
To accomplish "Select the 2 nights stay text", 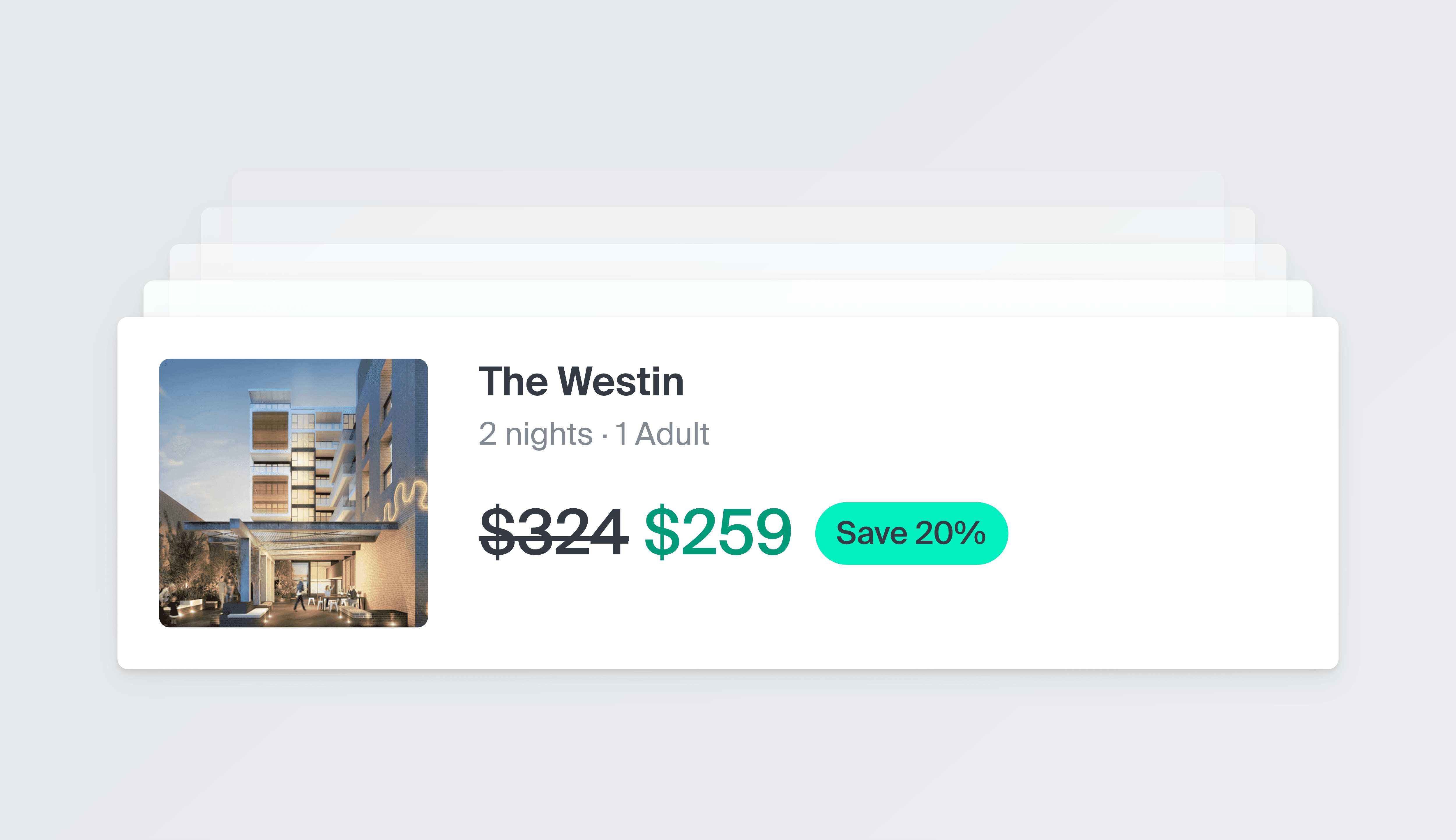I will click(x=535, y=434).
